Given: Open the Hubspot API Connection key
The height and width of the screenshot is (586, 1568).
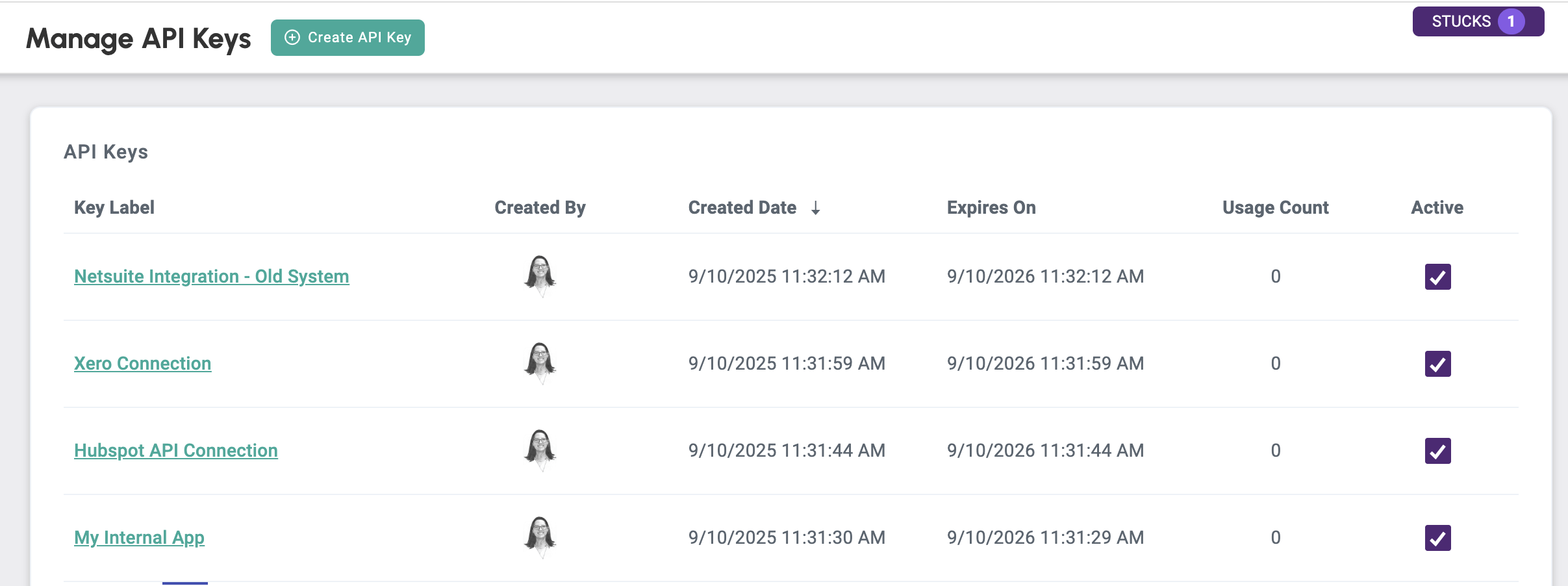Looking at the screenshot, I should [x=175, y=451].
